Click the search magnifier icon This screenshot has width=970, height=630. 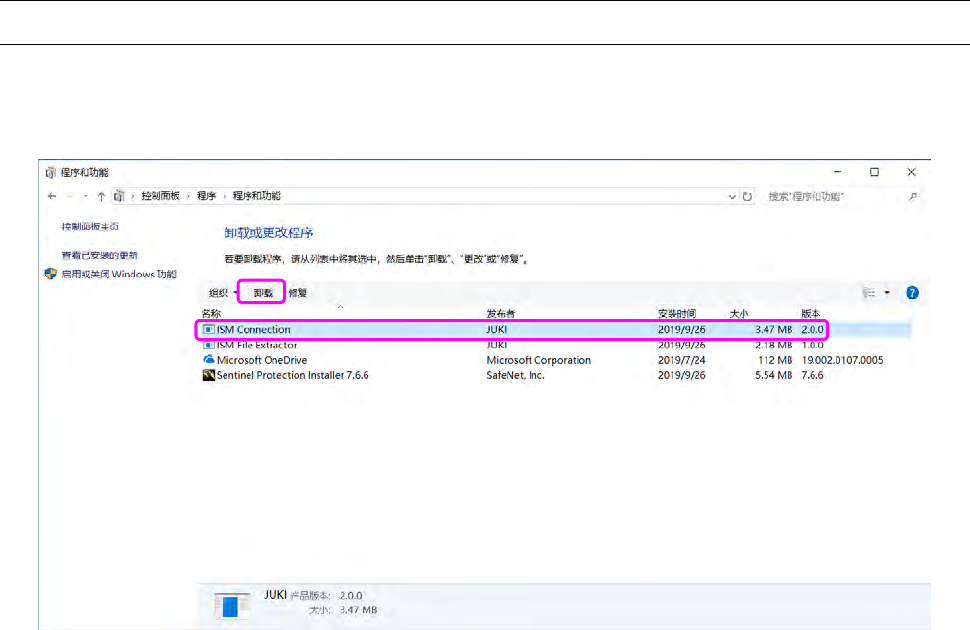click(x=912, y=197)
